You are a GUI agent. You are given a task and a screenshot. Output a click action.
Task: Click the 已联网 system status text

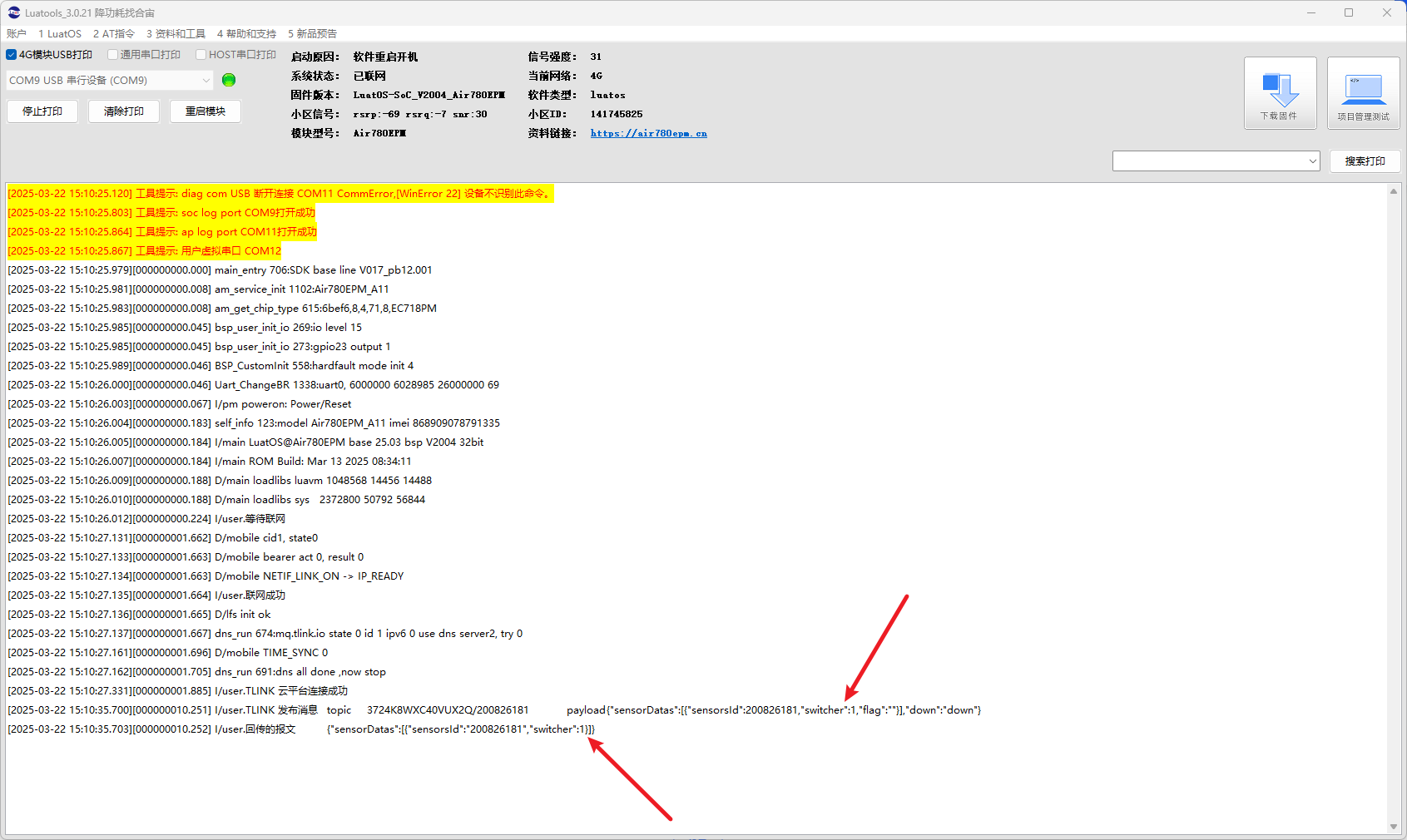pyautogui.click(x=369, y=76)
